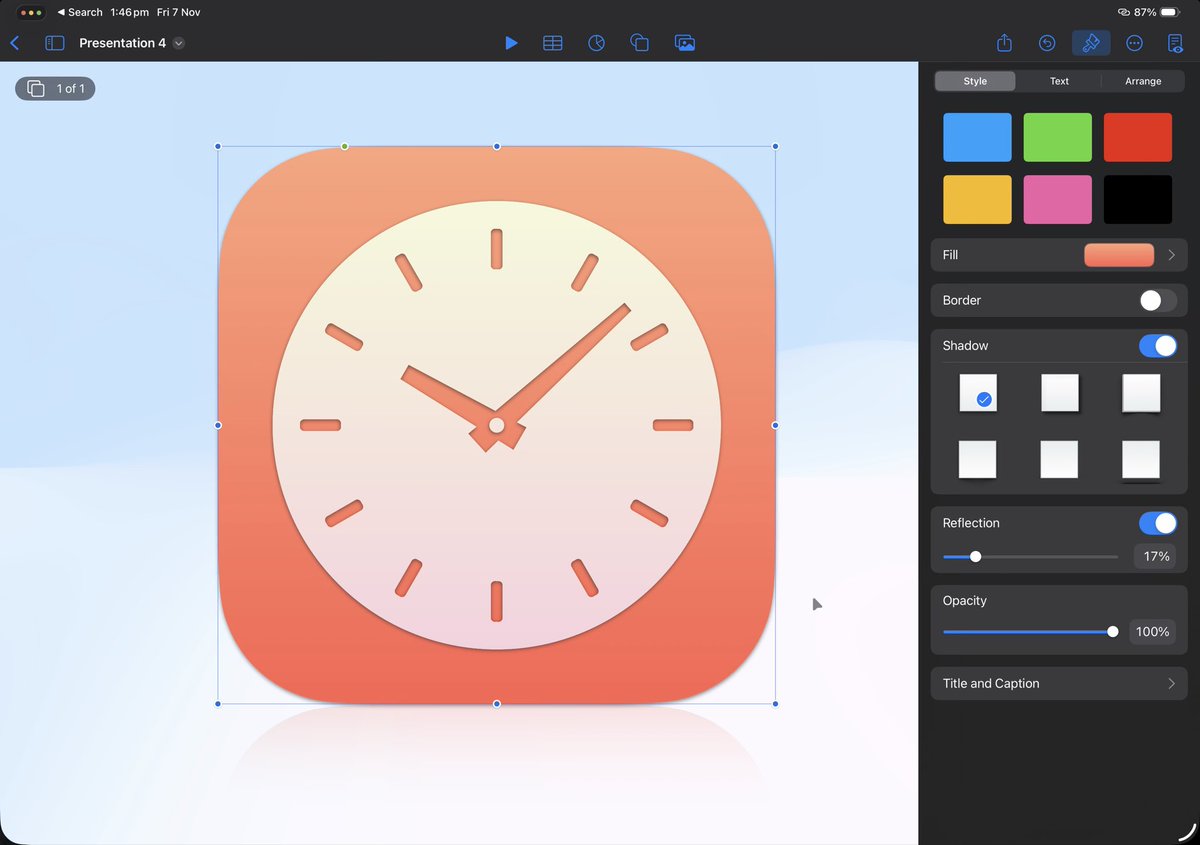1200x845 pixels.
Task: Insert a chart from the toolbar
Action: (596, 43)
